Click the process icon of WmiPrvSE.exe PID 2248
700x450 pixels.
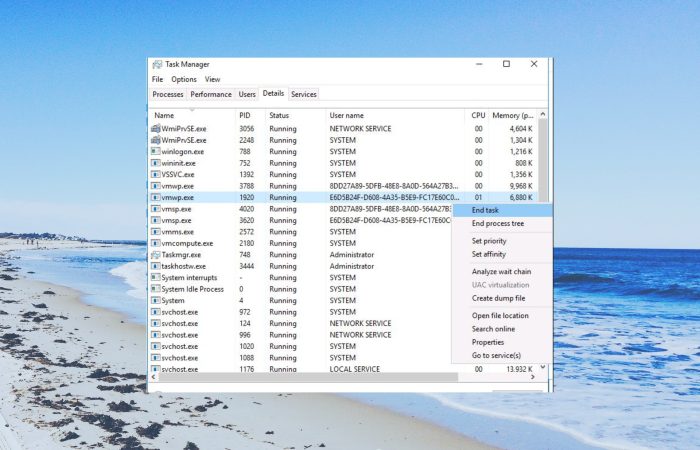(x=155, y=140)
